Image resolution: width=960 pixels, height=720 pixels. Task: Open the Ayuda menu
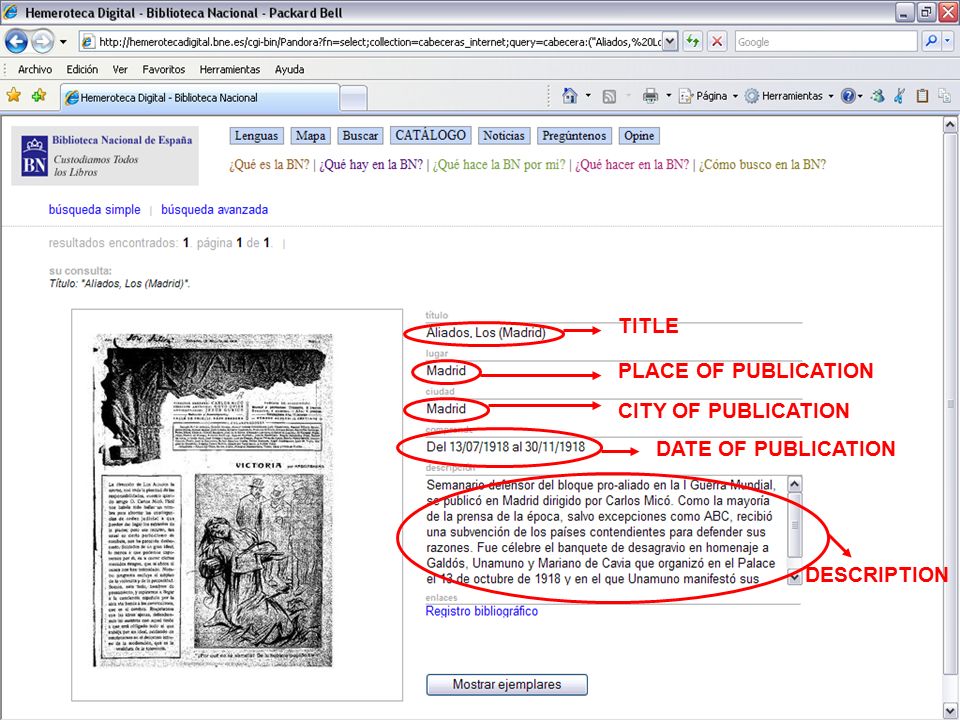click(290, 69)
